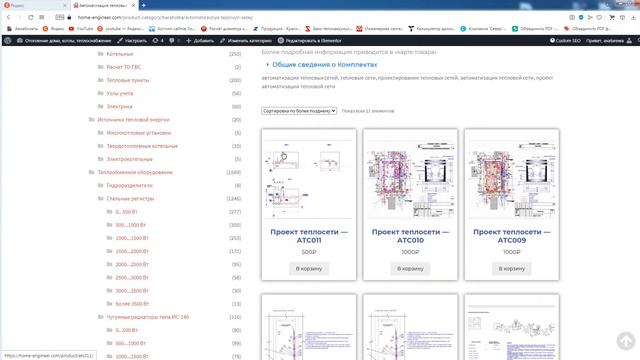The image size is (640, 360).
Task: Open Добавить in the admin bar
Action: [x=200, y=41]
